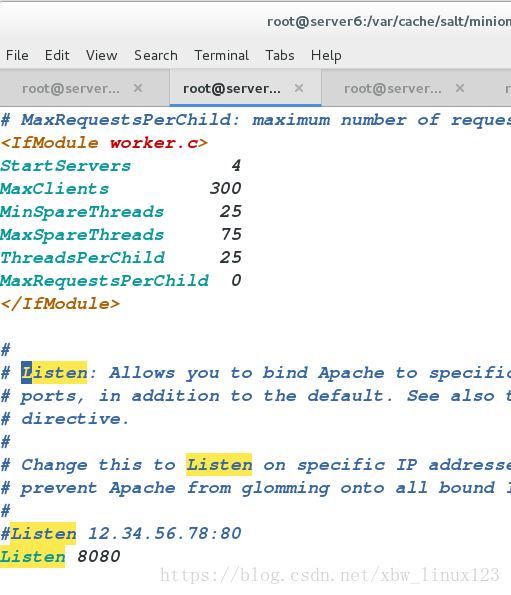Click the '# ports, in addition' comment line
This screenshot has height=595, width=511.
click(x=255, y=396)
